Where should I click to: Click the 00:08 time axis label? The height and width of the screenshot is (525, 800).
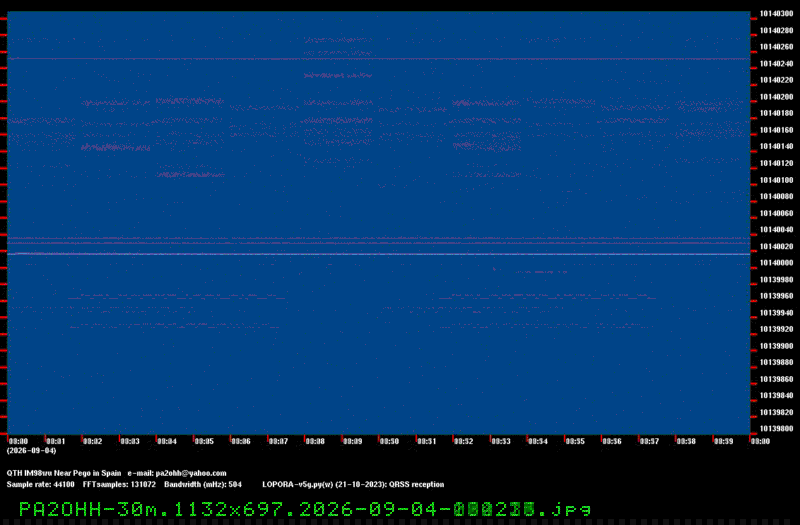point(315,441)
